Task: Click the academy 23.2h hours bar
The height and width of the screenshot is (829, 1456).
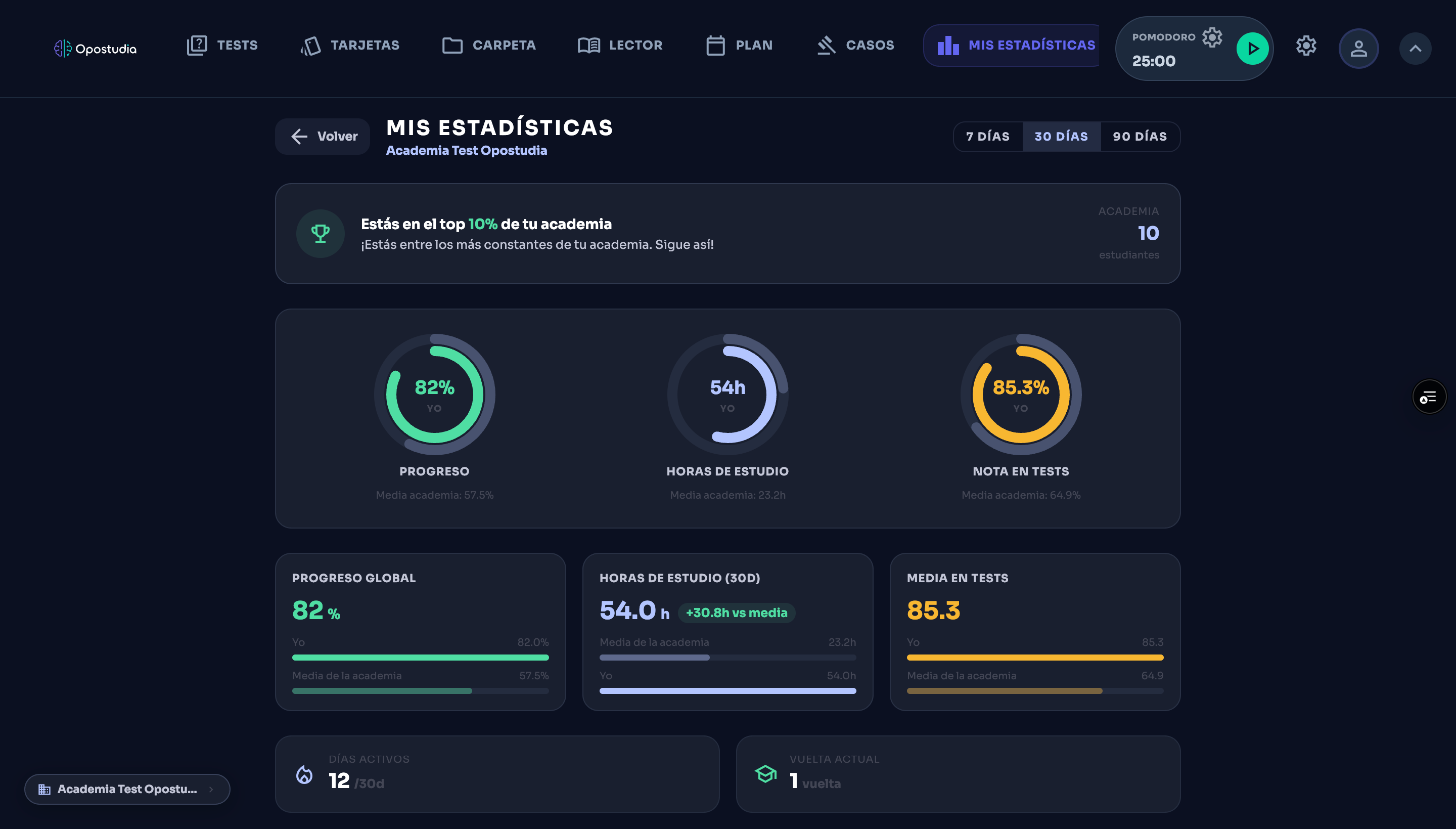Action: pos(727,658)
